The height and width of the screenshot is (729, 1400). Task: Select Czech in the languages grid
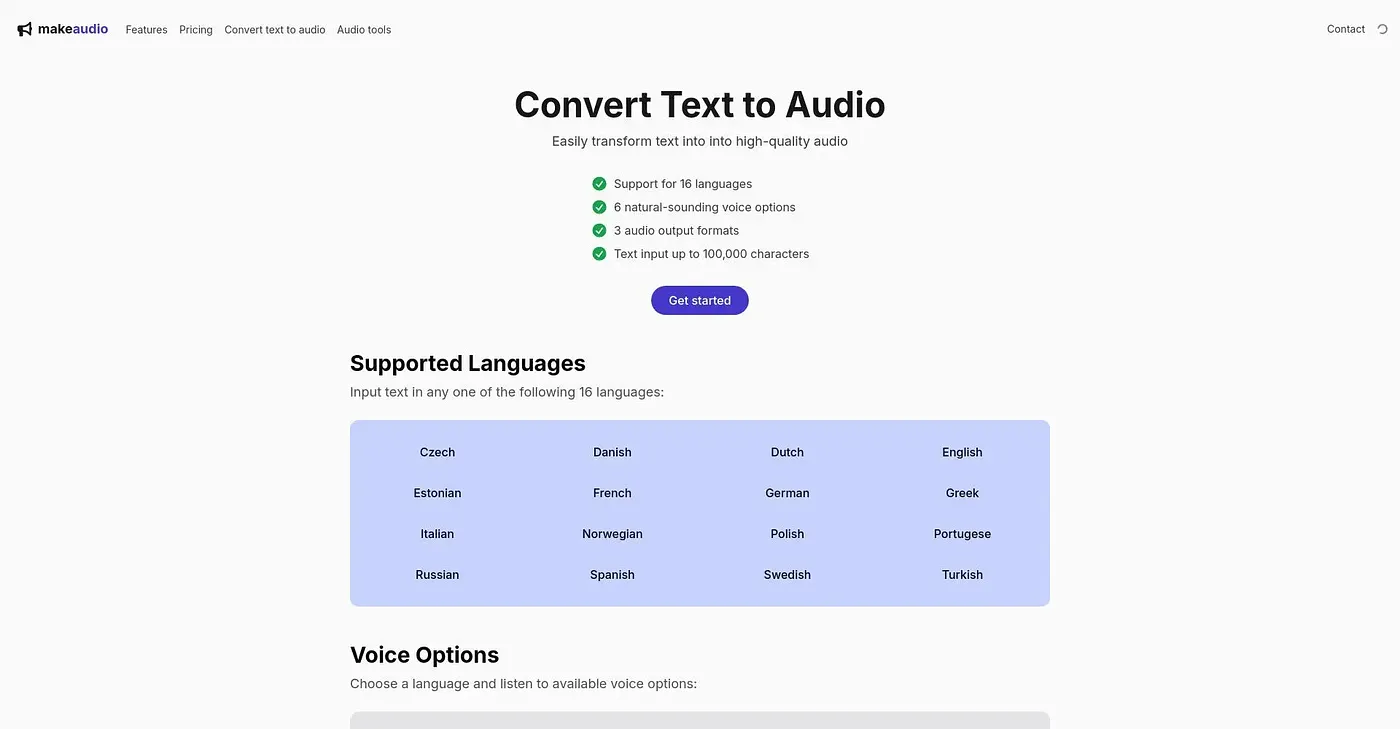pos(437,452)
